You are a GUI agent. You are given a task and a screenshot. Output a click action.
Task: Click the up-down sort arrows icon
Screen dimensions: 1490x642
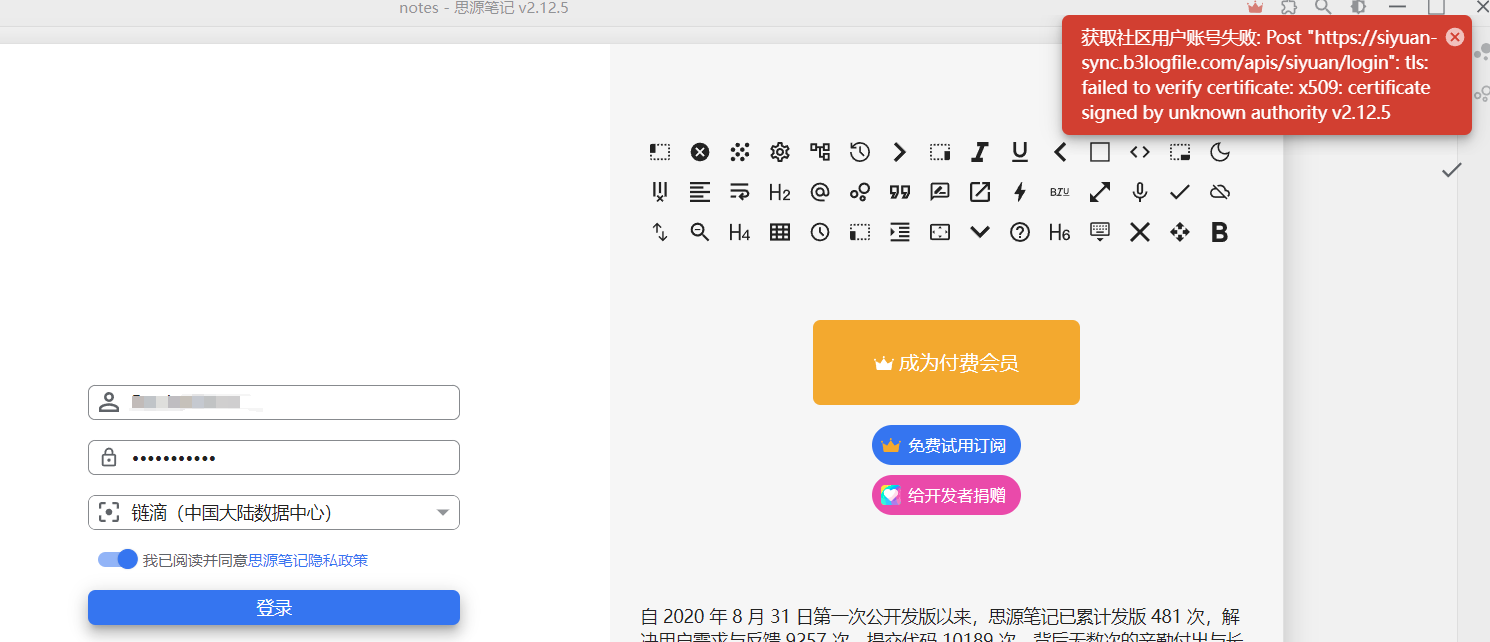click(x=660, y=232)
